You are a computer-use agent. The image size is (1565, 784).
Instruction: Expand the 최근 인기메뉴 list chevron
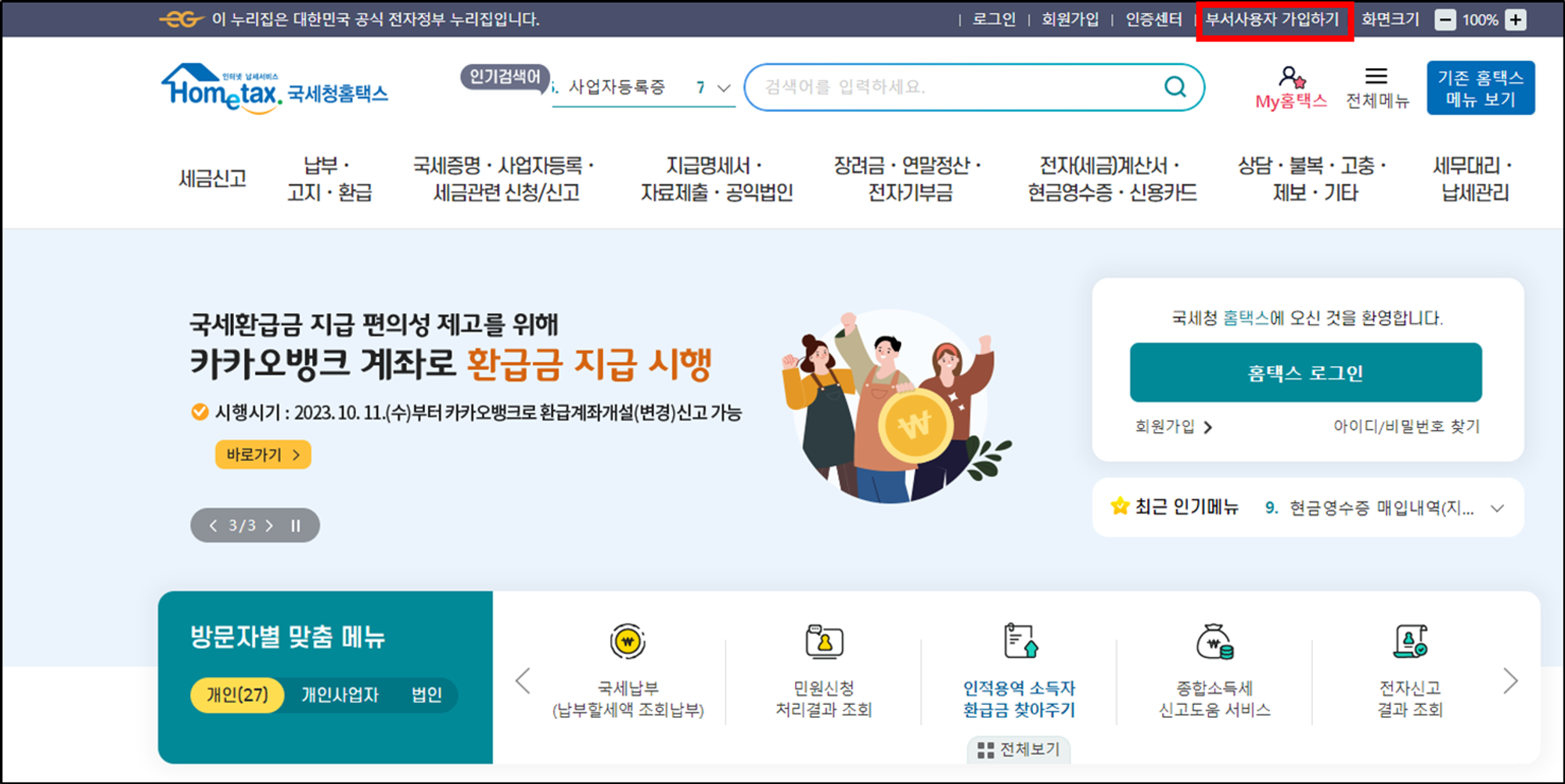(1497, 509)
